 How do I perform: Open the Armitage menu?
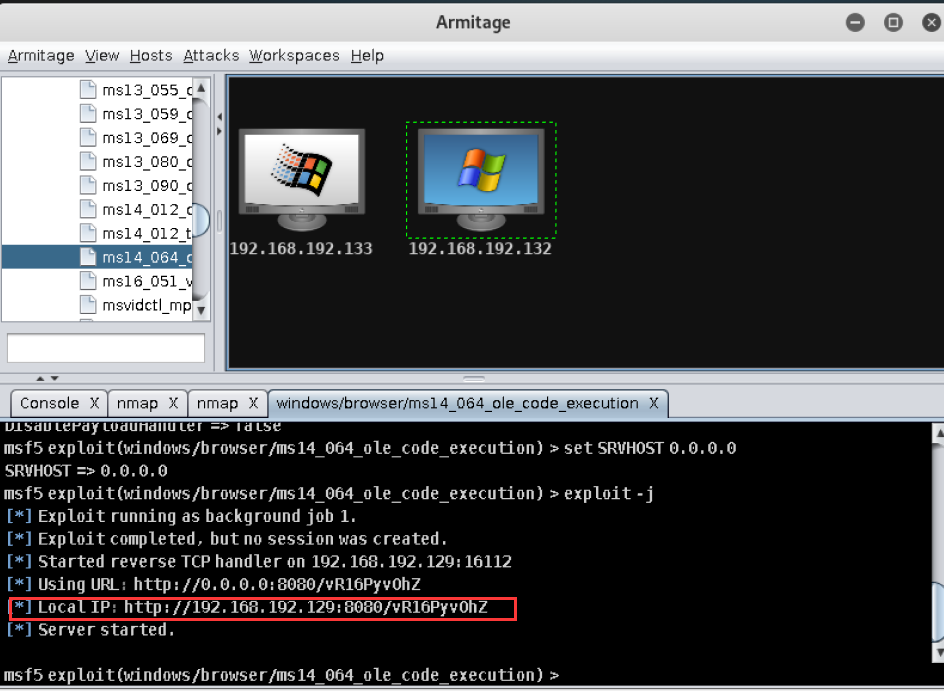[41, 56]
